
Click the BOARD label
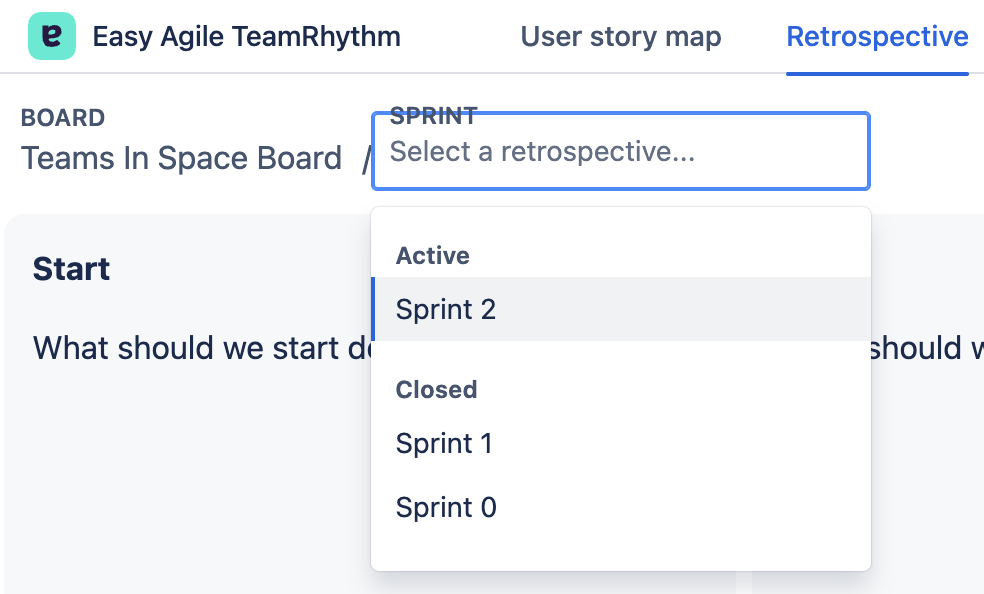coord(63,118)
